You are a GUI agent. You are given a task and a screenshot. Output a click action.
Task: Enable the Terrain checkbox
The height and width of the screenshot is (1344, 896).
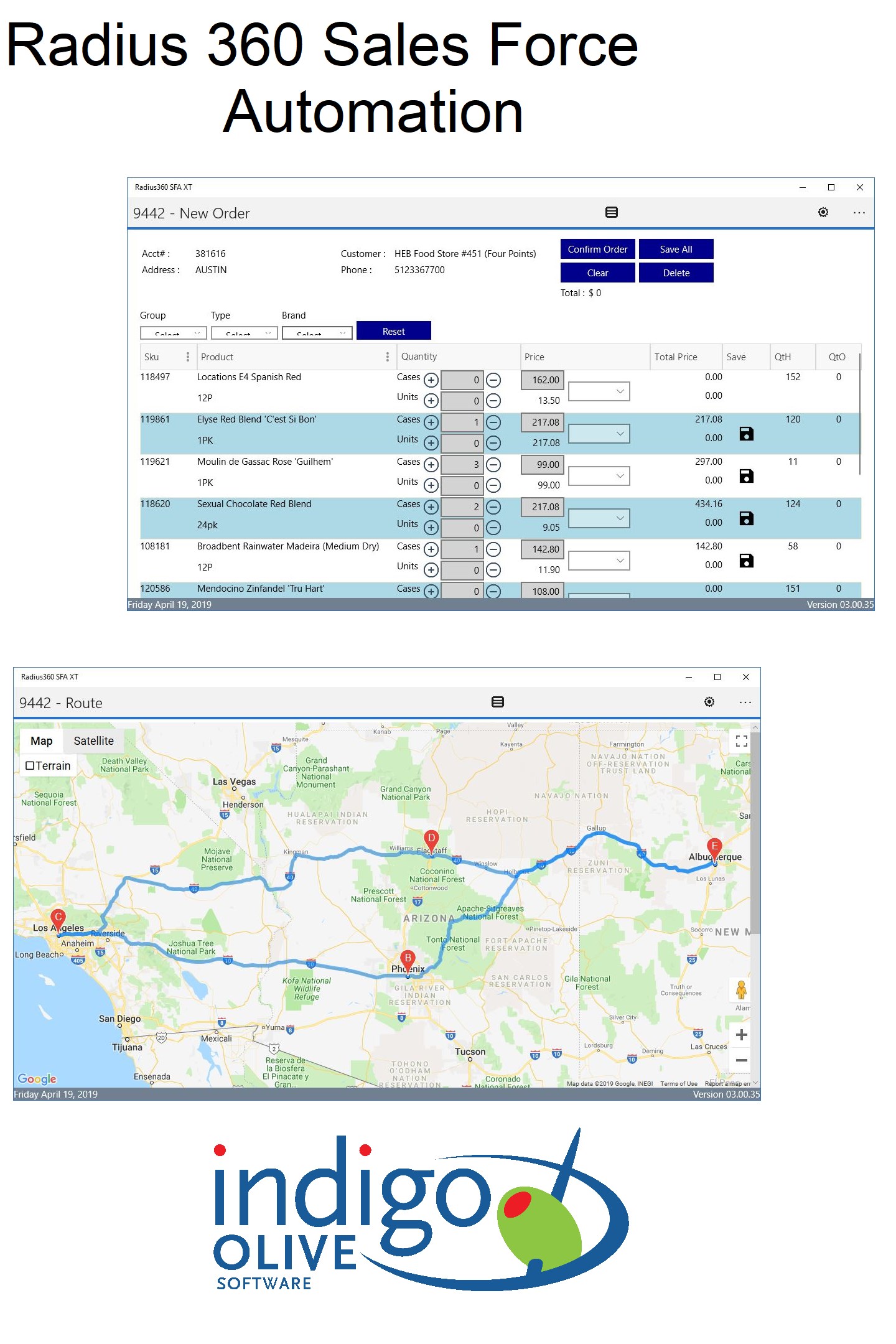click(30, 766)
